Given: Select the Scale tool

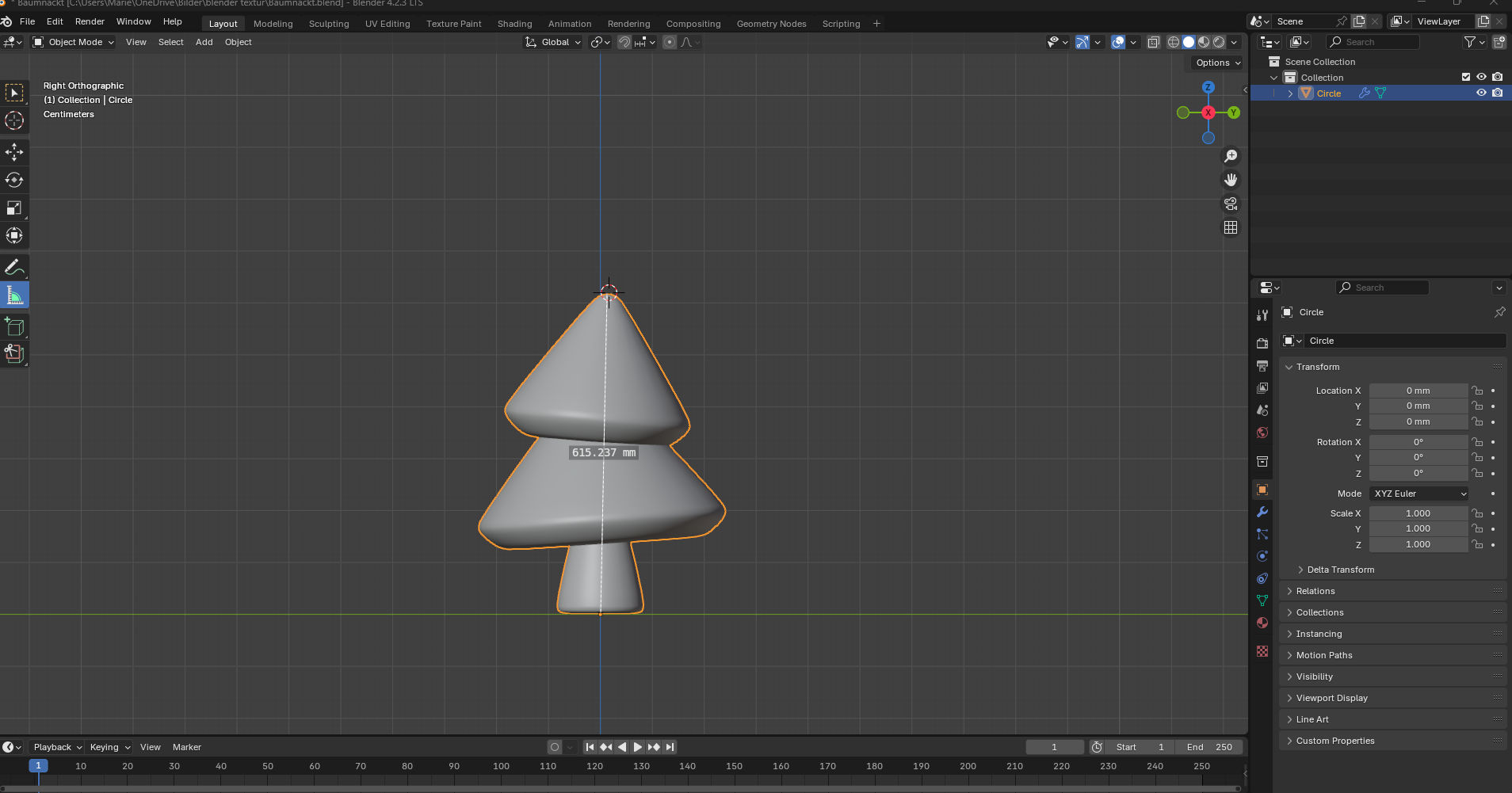Looking at the screenshot, I should (x=14, y=208).
